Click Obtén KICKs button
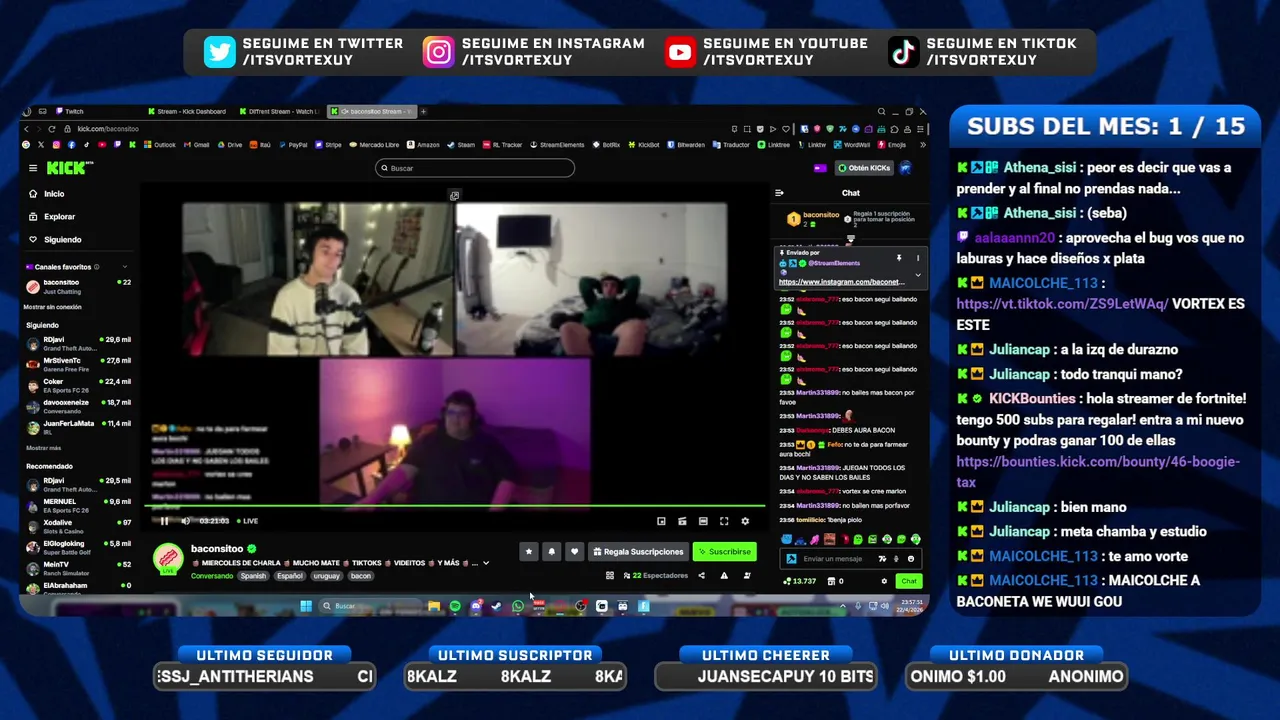 pos(864,168)
